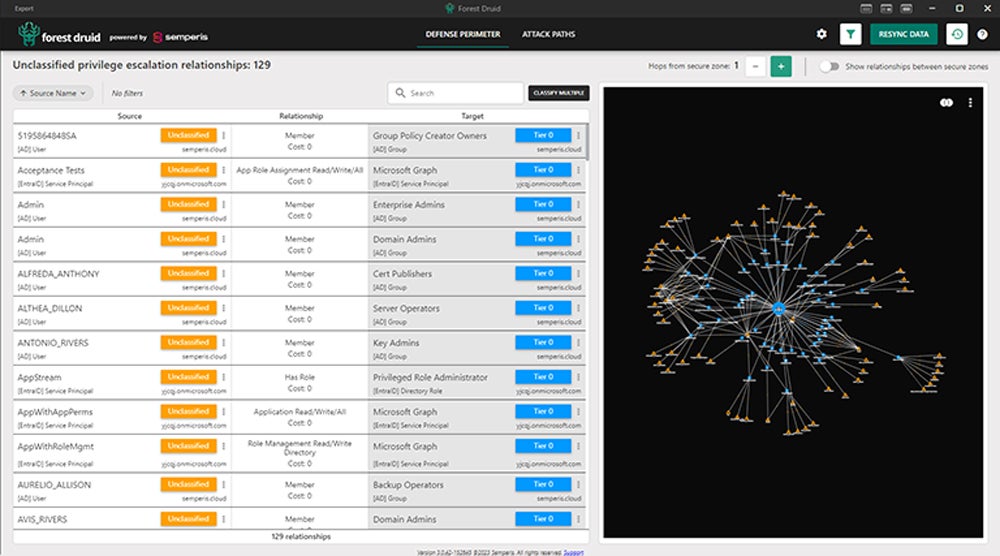Open the settings gear icon
This screenshot has height=556, width=1000.
pos(822,34)
